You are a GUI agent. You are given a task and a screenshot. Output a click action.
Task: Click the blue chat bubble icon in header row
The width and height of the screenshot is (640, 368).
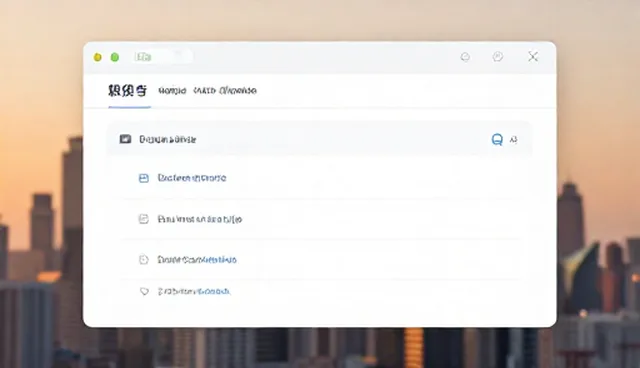click(x=497, y=140)
